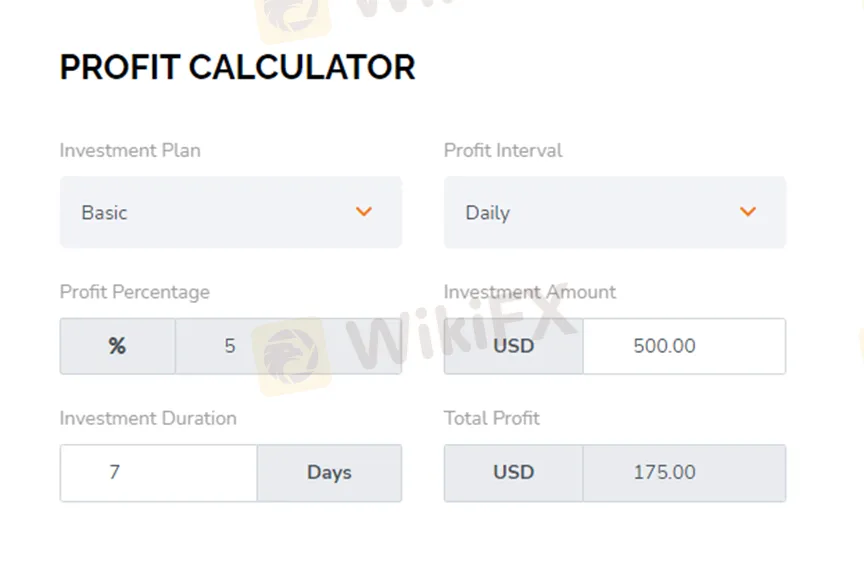Image resolution: width=864 pixels, height=569 pixels.
Task: Click the Profit Percentage label
Action: (135, 292)
